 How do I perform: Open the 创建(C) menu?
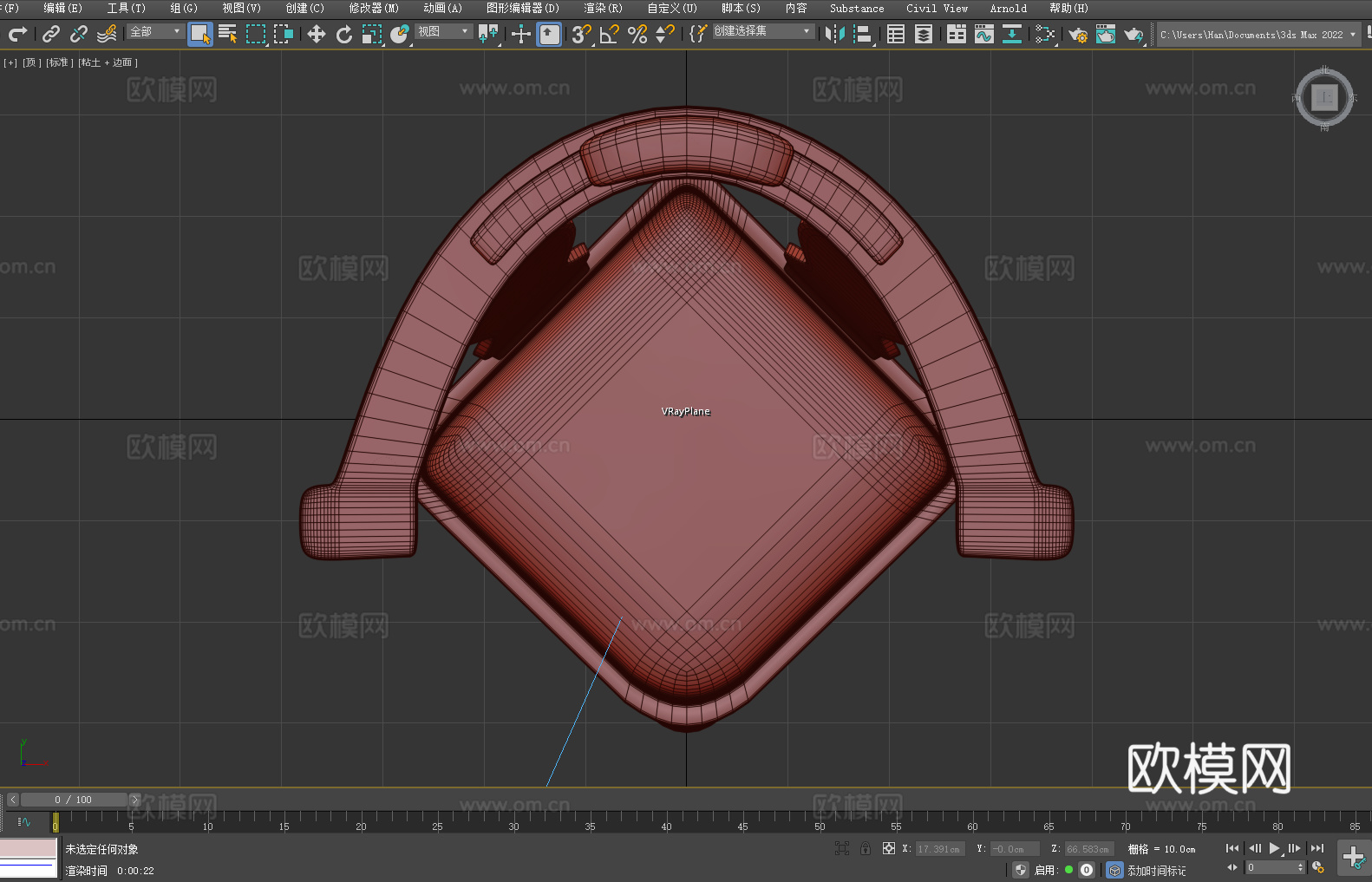(304, 8)
